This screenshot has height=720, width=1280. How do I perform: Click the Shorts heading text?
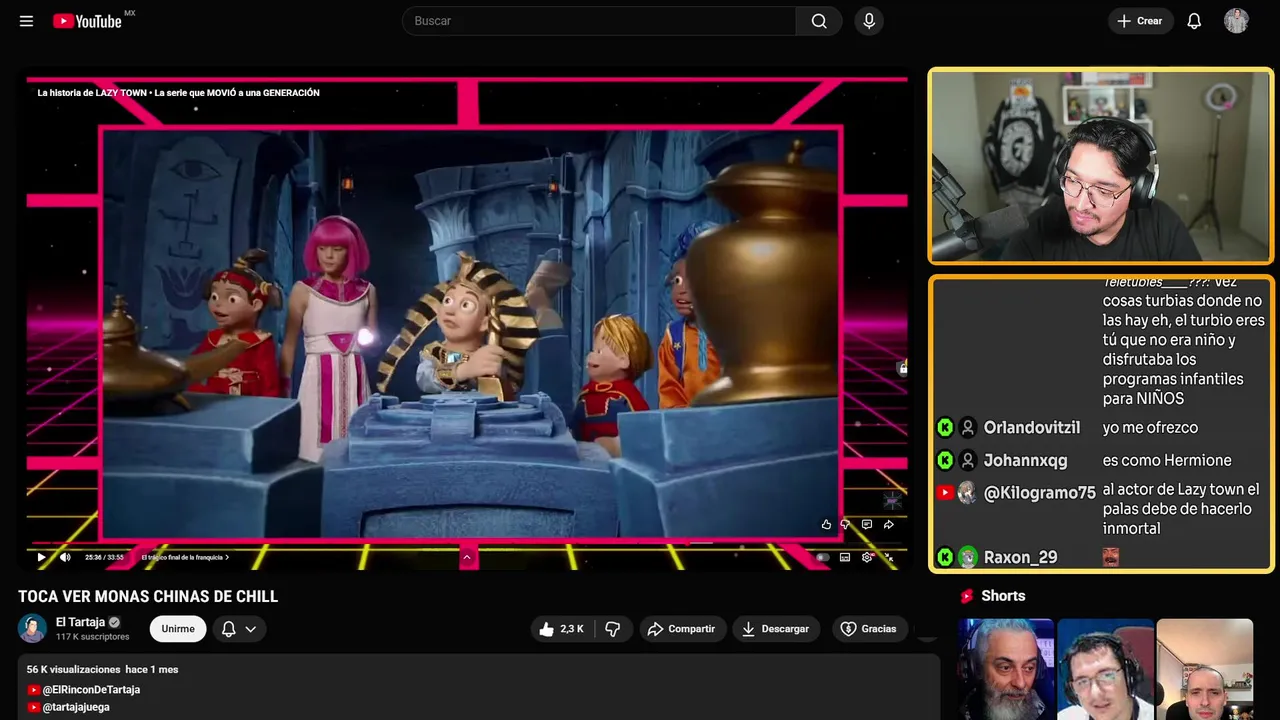(1003, 596)
